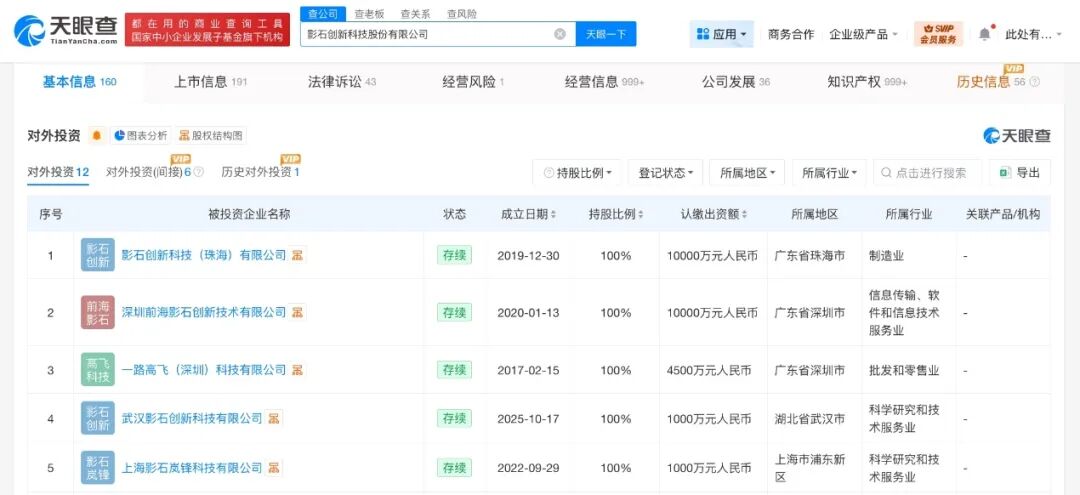Open equity chart icon for 影石创新科技（珠海）有限公司
The image size is (1080, 495).
pyautogui.click(x=298, y=255)
